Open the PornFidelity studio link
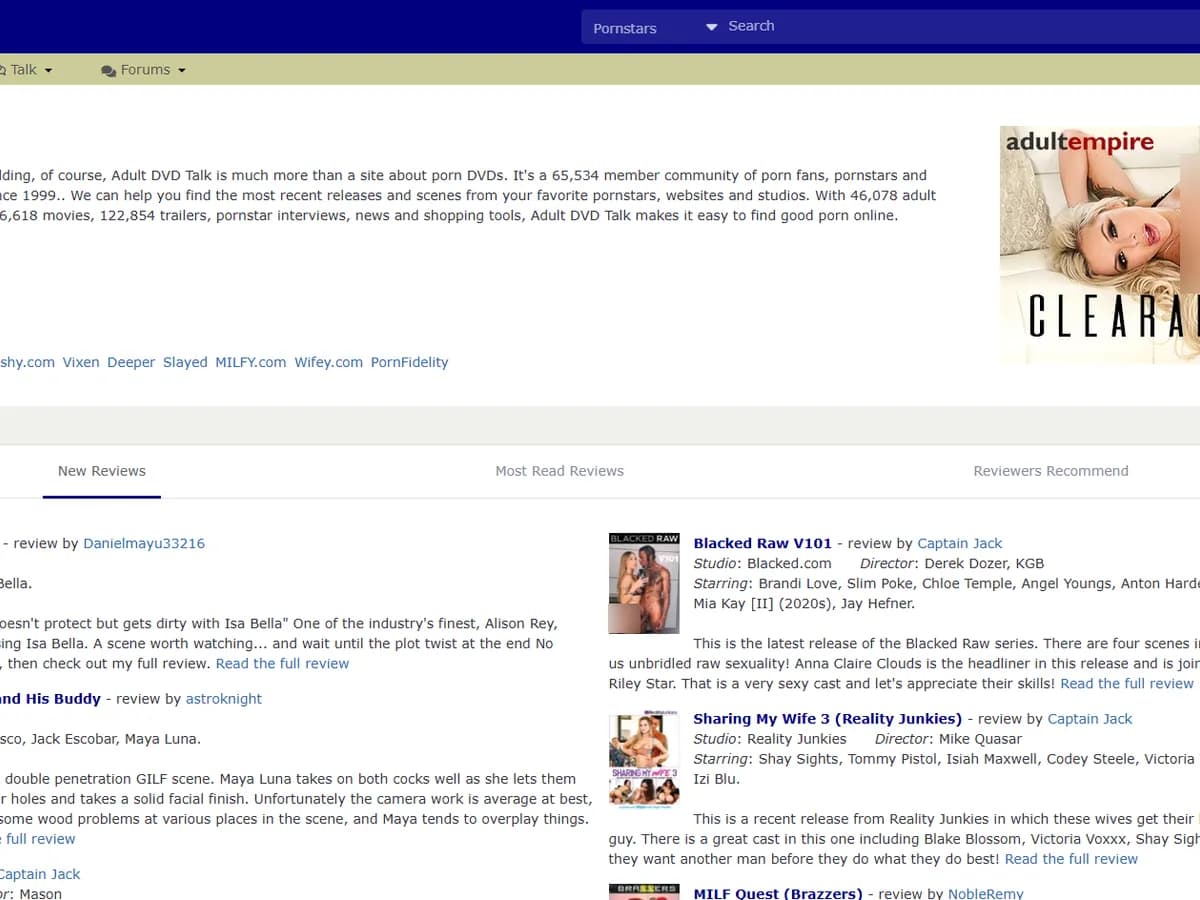Image resolution: width=1200 pixels, height=900 pixels. click(410, 362)
